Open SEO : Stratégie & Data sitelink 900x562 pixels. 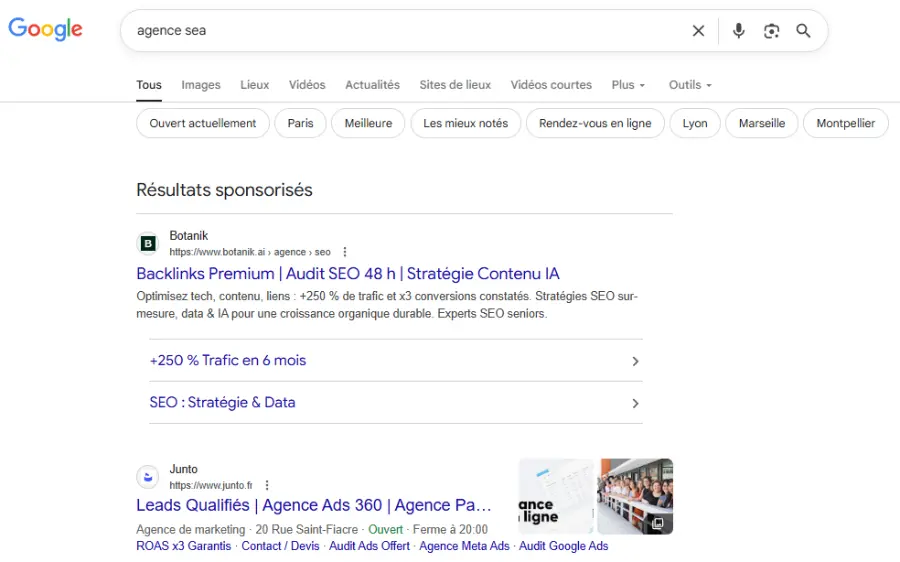222,402
